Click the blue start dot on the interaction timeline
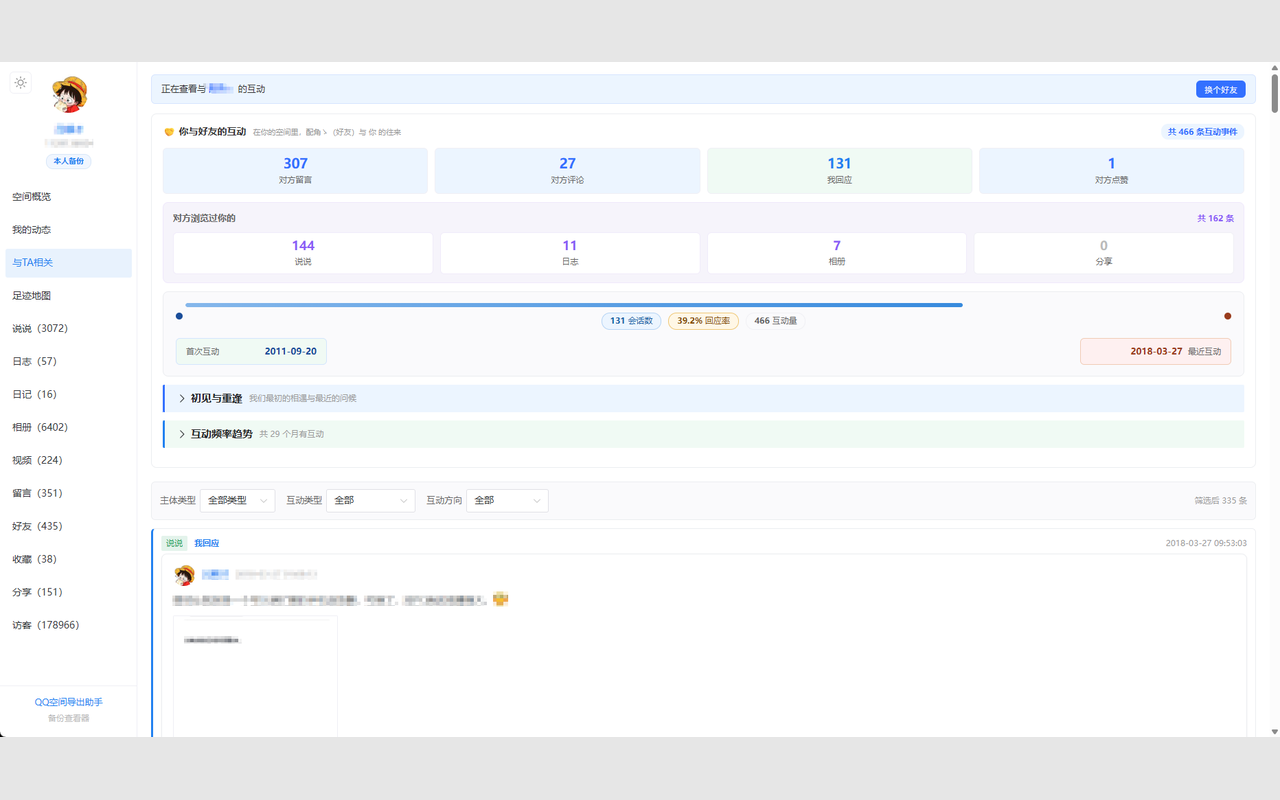This screenshot has width=1280, height=800. coord(179,316)
